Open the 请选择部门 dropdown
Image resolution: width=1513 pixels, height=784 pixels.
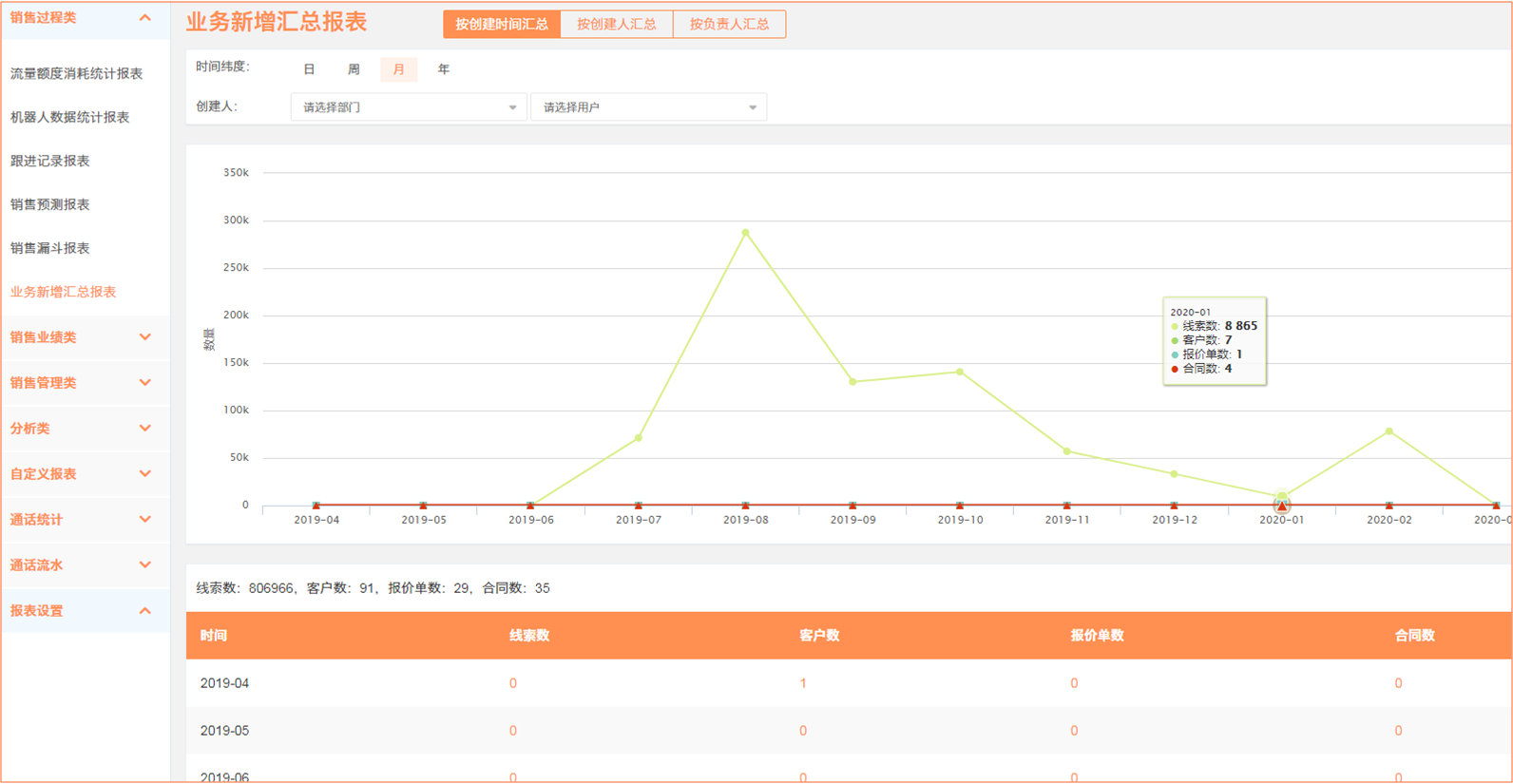click(409, 107)
